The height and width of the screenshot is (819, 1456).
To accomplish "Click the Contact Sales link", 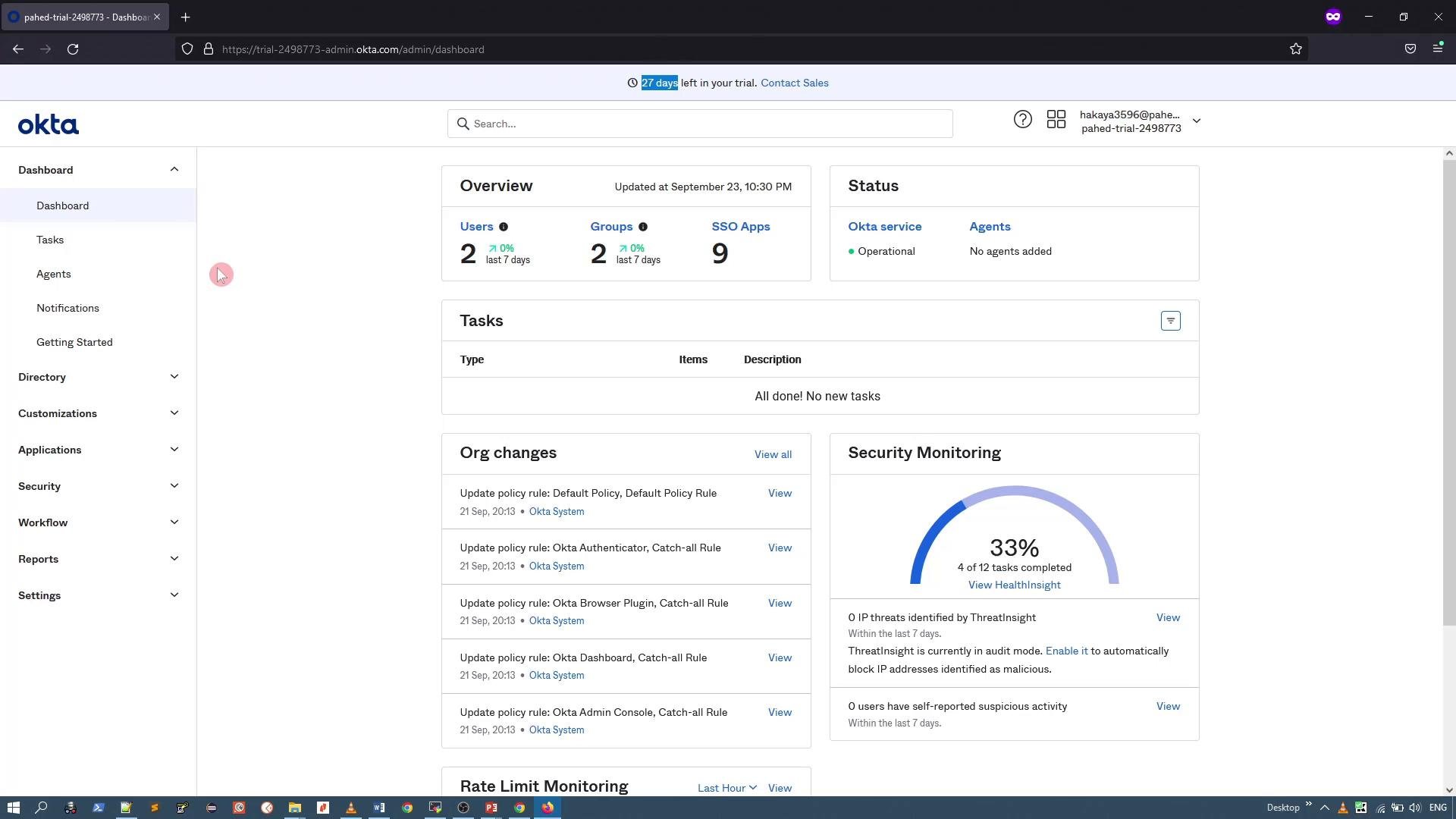I will pyautogui.click(x=794, y=83).
